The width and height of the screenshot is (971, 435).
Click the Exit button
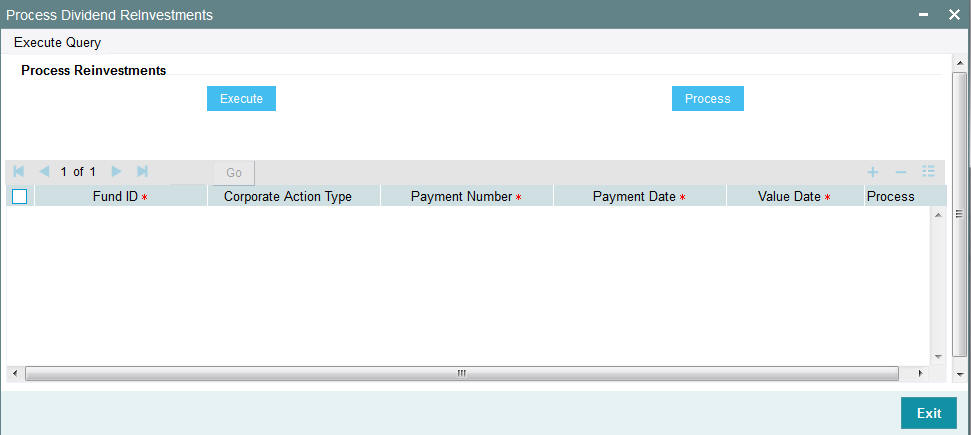(929, 413)
